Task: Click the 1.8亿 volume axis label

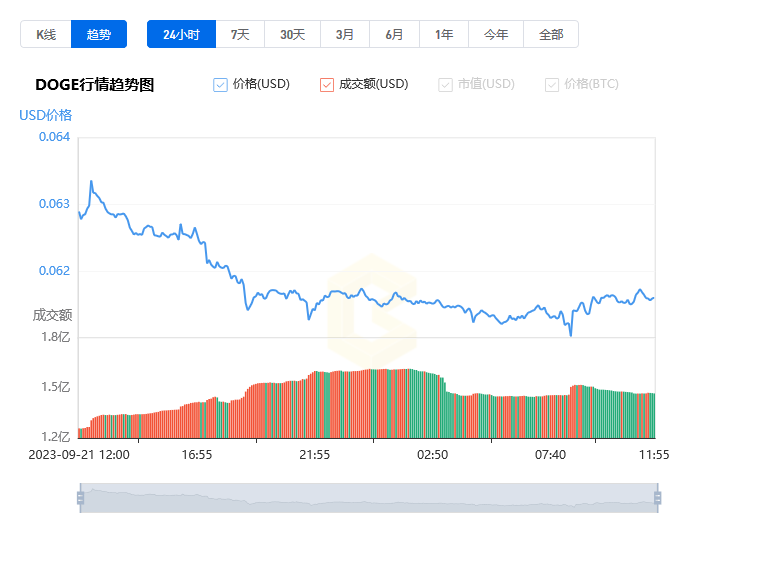Action: 56,337
